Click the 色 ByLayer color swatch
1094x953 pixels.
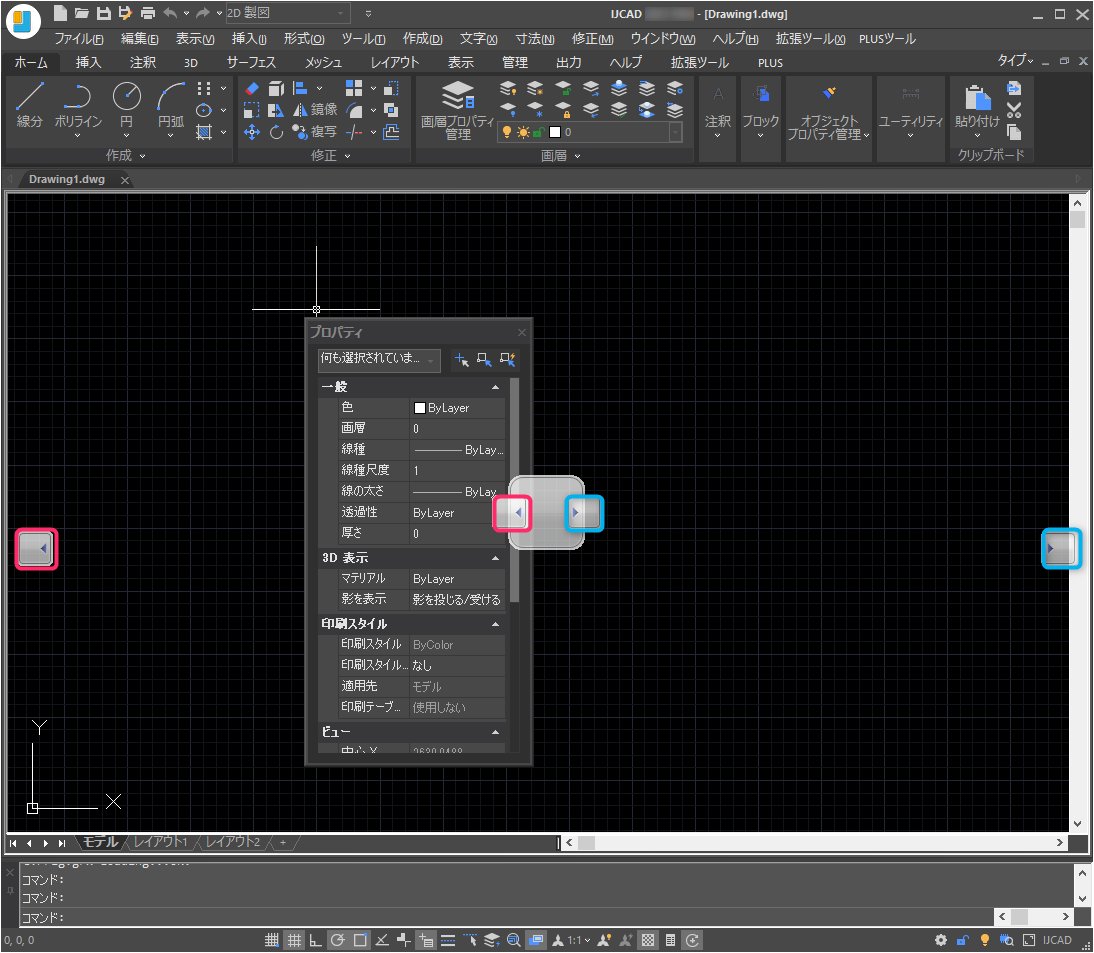(x=420, y=408)
